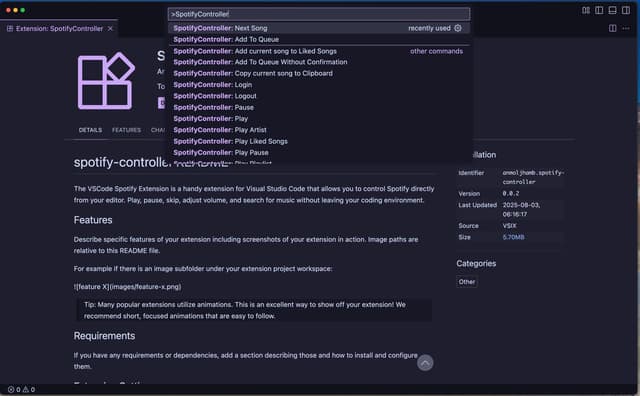The image size is (640, 396).
Task: Run the SpotifyController: Logout command
Action: pyautogui.click(x=319, y=96)
